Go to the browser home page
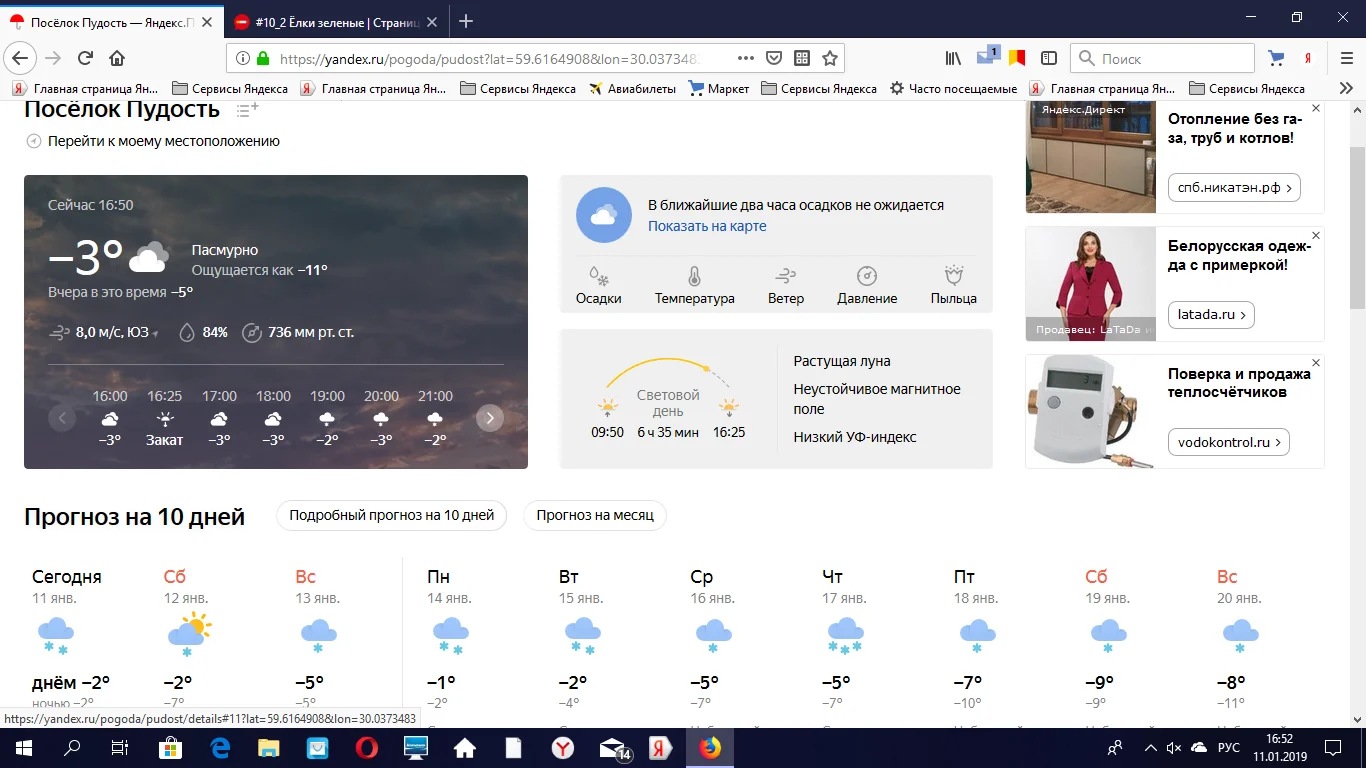Image resolution: width=1366 pixels, height=768 pixels. pyautogui.click(x=117, y=58)
